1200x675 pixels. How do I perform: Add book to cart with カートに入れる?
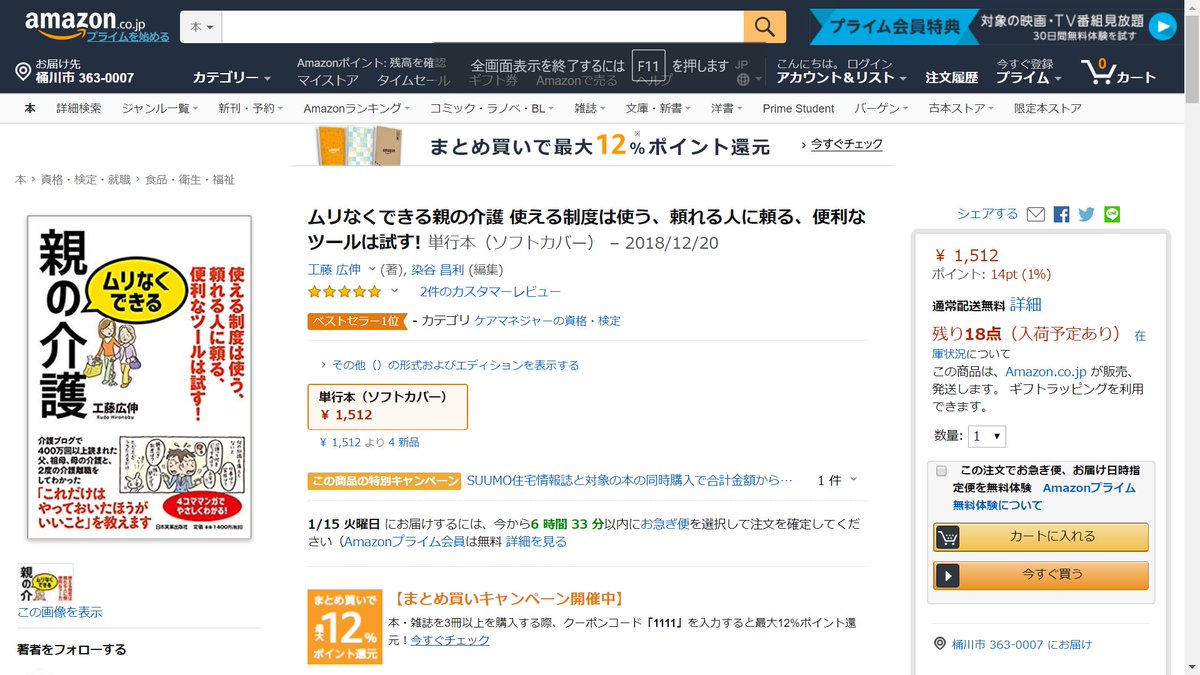point(1041,537)
